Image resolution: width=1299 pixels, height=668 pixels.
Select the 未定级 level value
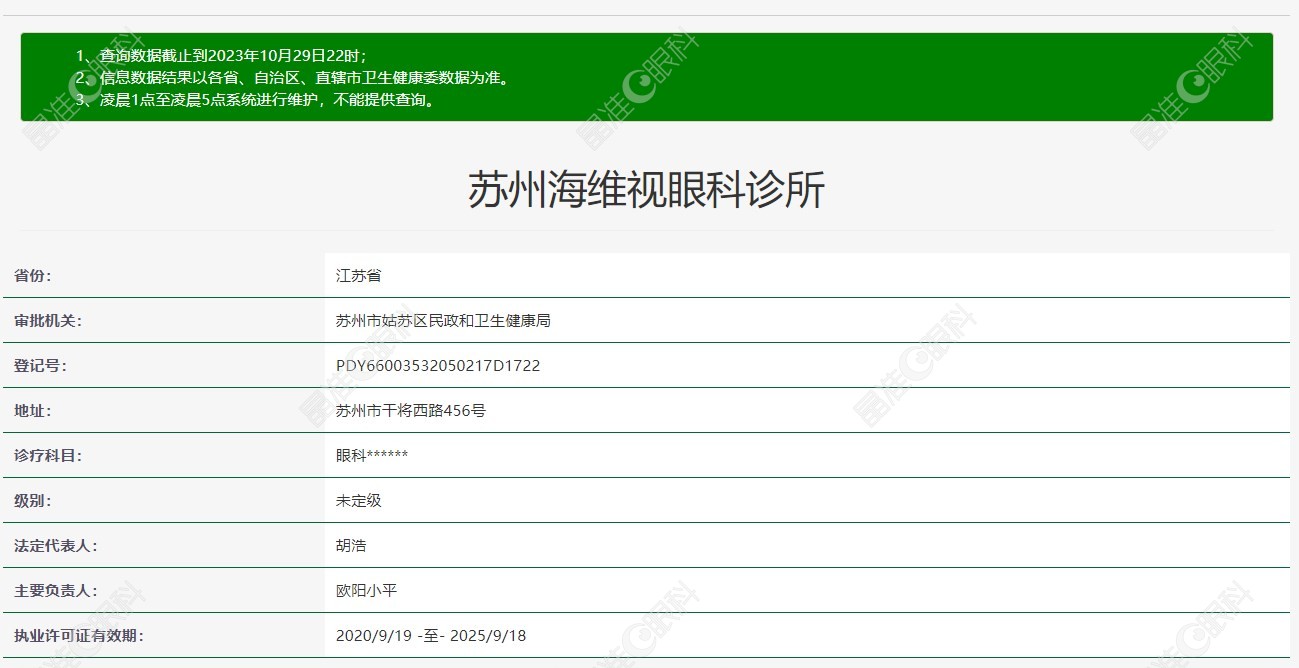tap(358, 500)
